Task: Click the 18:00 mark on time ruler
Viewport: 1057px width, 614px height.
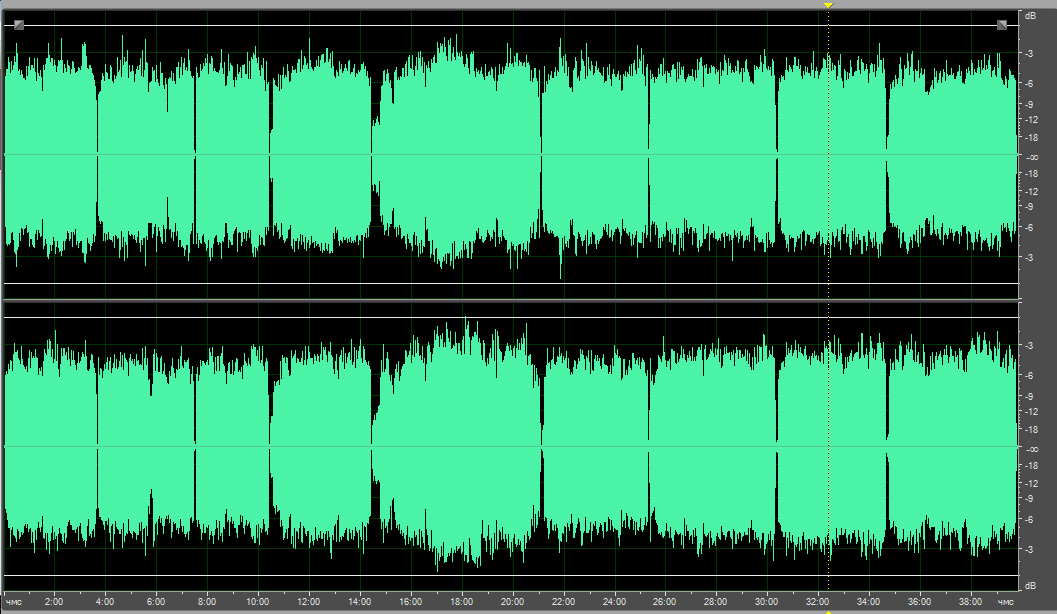Action: click(x=461, y=602)
